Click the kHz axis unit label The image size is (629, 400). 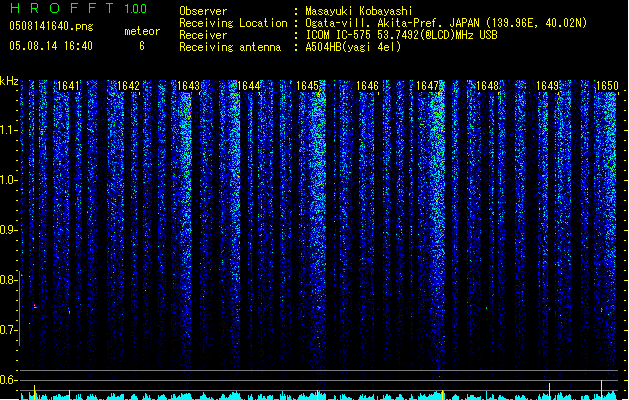[9, 81]
